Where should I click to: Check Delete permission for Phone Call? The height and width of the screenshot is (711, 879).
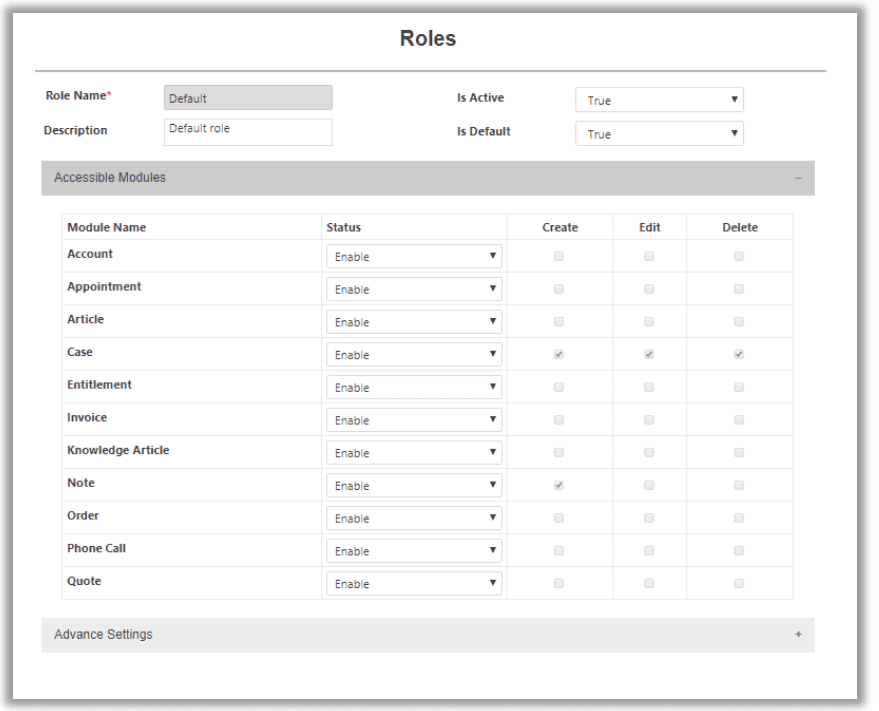click(x=739, y=551)
